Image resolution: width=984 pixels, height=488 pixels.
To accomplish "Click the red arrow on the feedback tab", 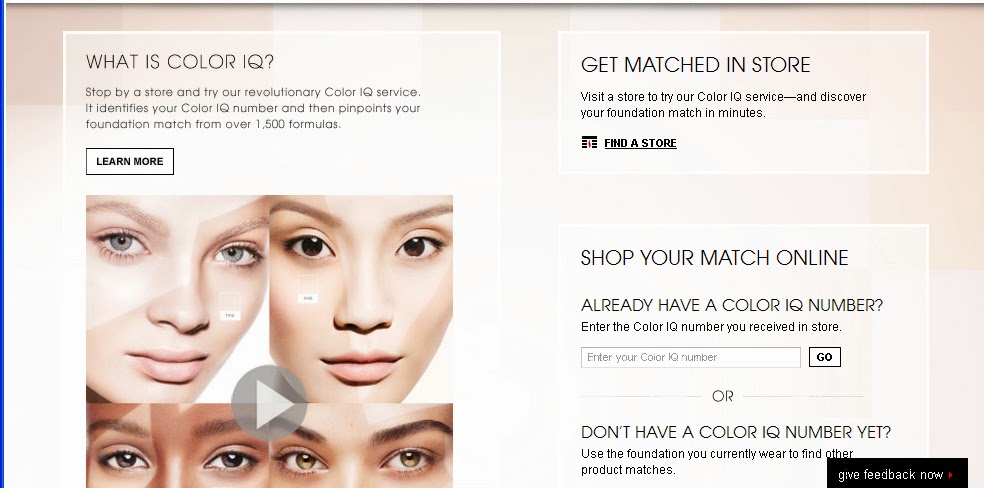I will (951, 475).
